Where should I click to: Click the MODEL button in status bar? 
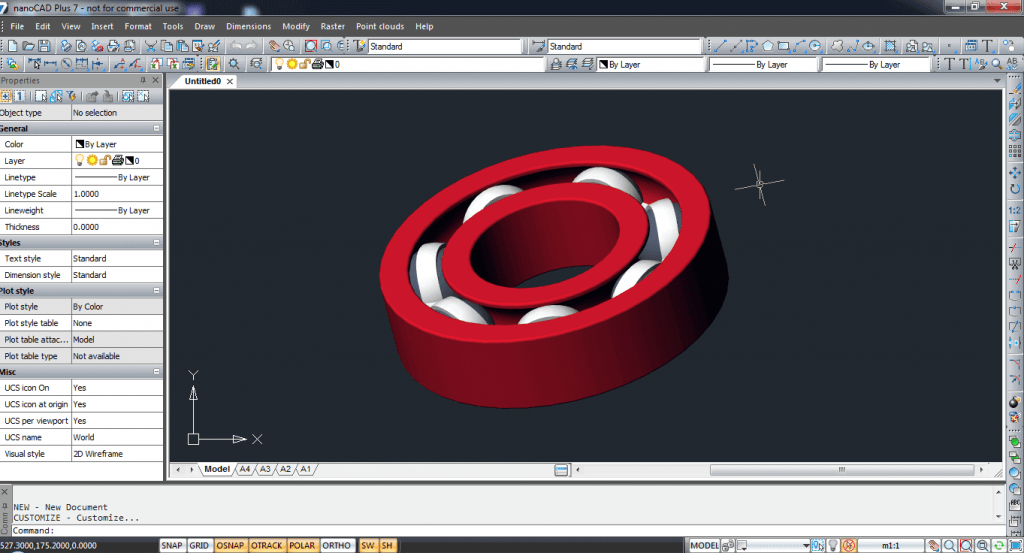point(706,545)
